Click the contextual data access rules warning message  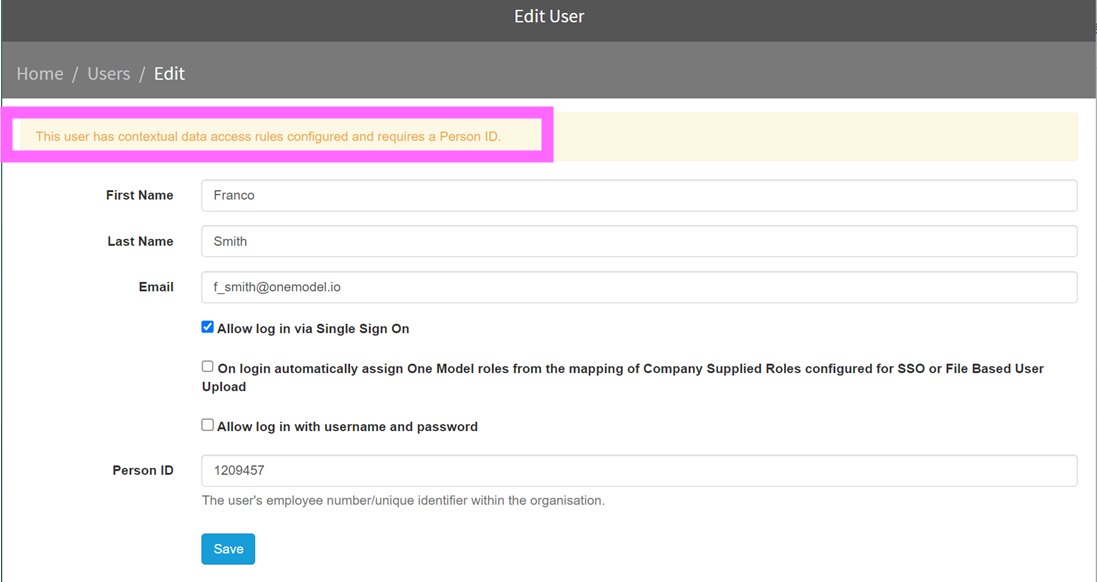point(268,136)
